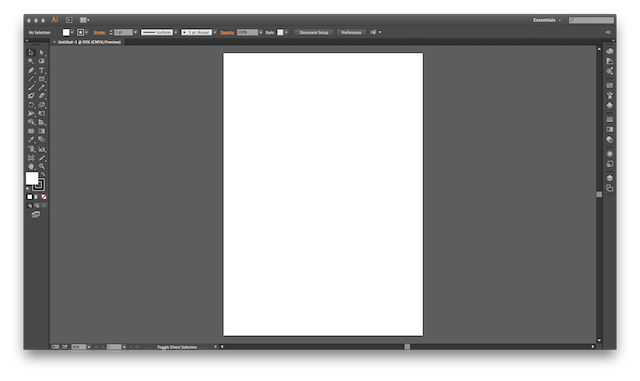
Task: Select the Width tool
Action: click(x=31, y=114)
